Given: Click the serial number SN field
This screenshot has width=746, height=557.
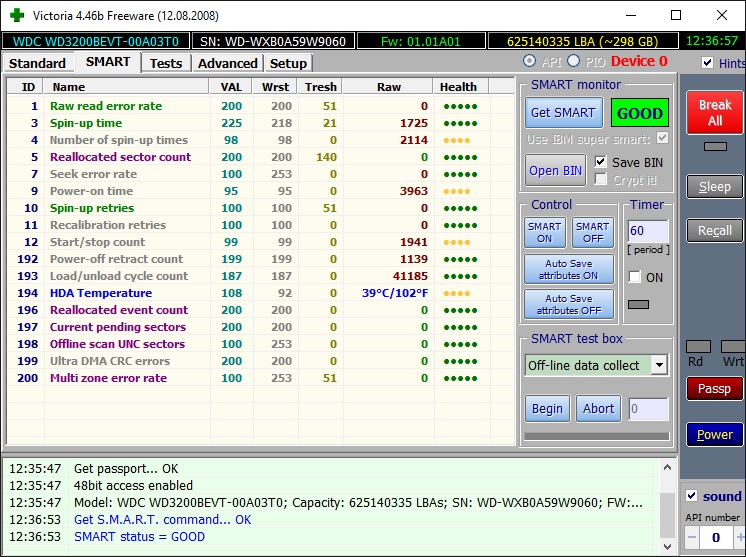Looking at the screenshot, I should [x=273, y=41].
